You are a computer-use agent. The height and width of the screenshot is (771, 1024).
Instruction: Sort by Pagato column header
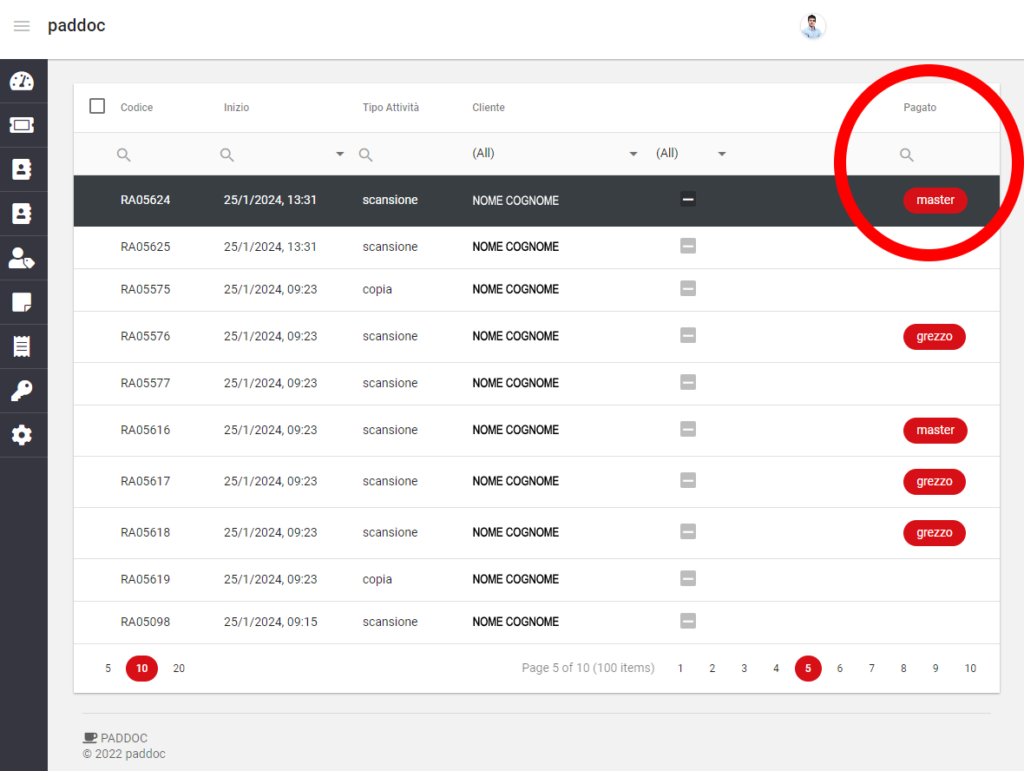coord(920,107)
